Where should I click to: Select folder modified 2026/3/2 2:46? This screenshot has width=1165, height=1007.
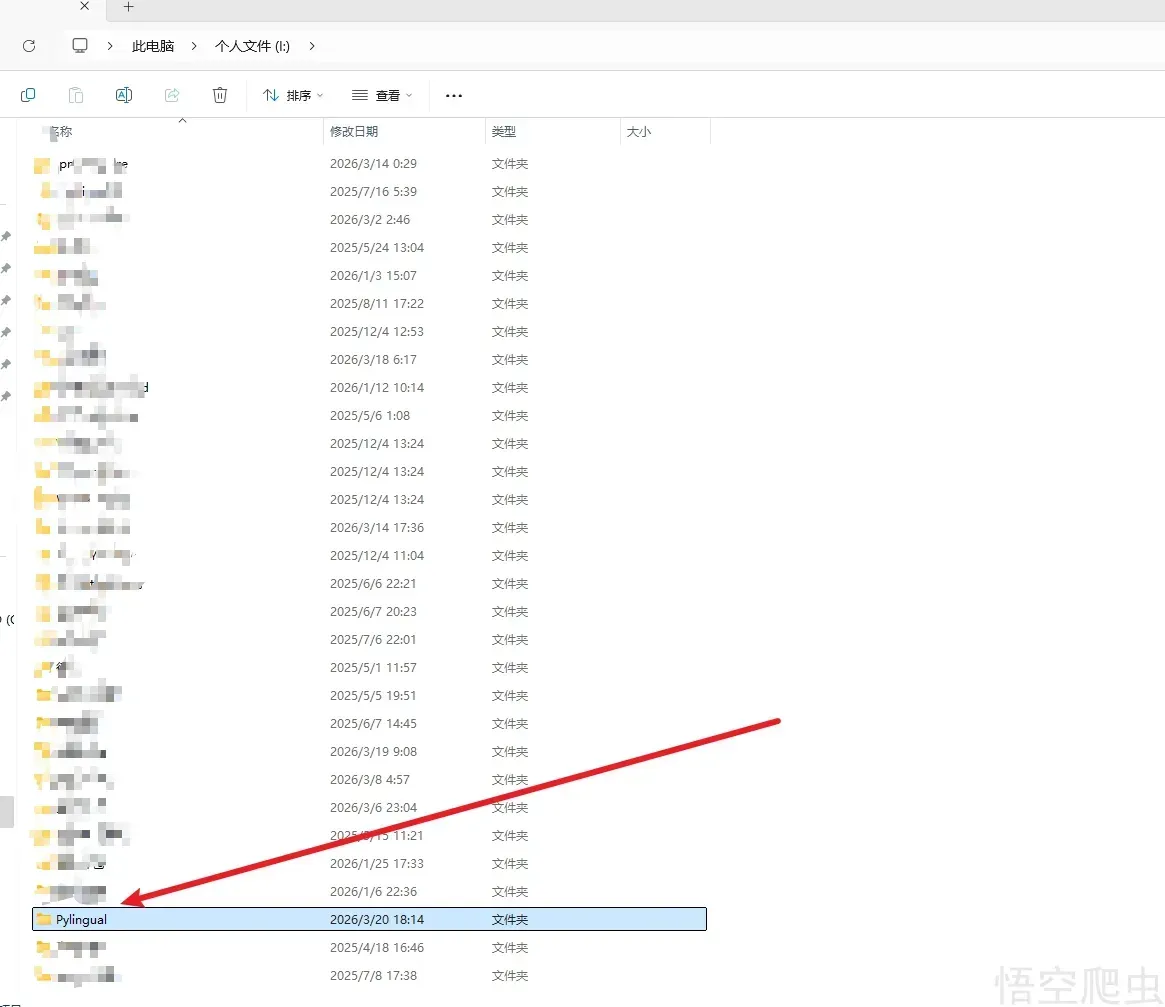[x=369, y=220]
